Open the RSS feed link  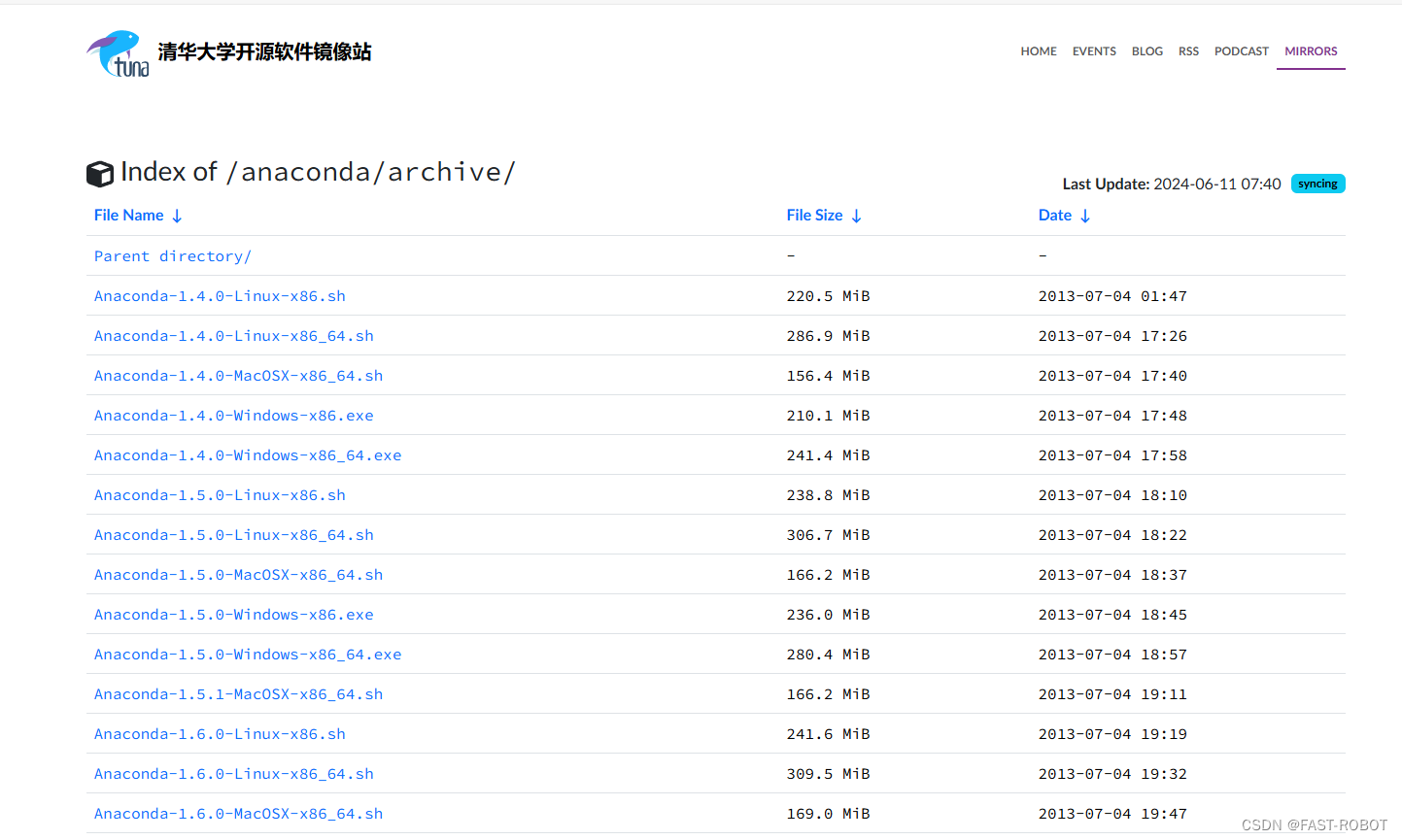[x=1188, y=51]
